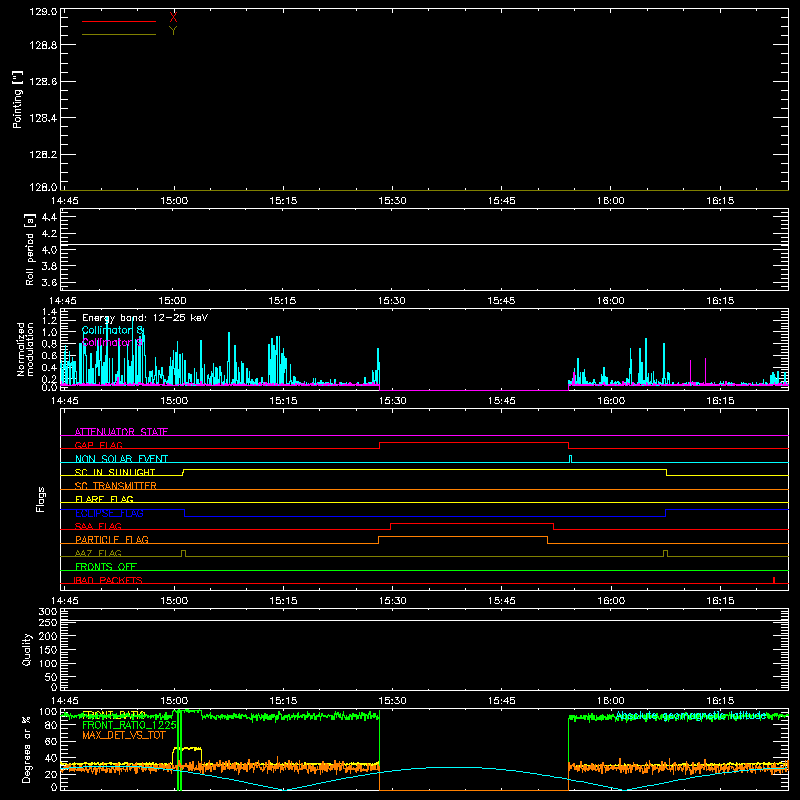Click the Pointing axis title
Image resolution: width=800 pixels, height=800 pixels.
pos(18,99)
